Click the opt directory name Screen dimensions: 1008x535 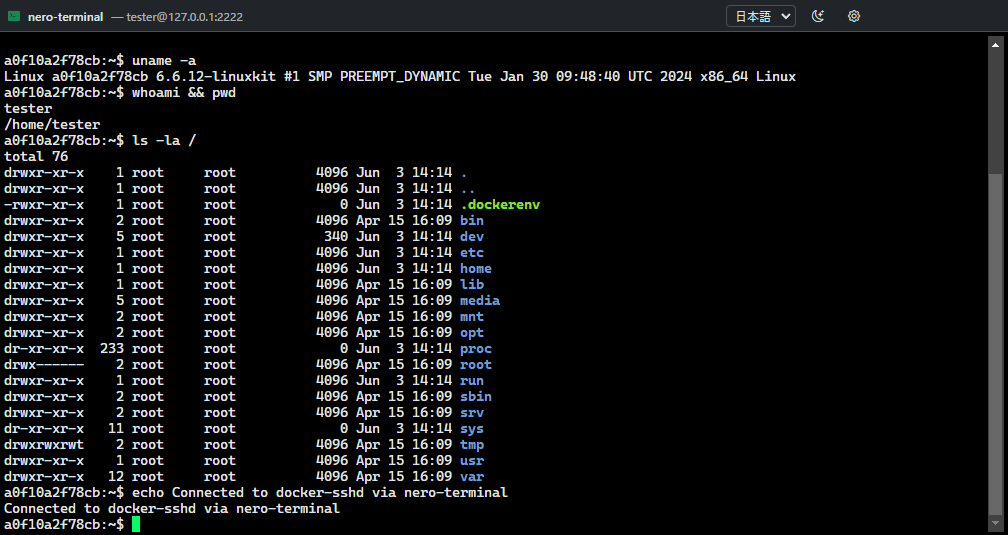click(x=472, y=333)
